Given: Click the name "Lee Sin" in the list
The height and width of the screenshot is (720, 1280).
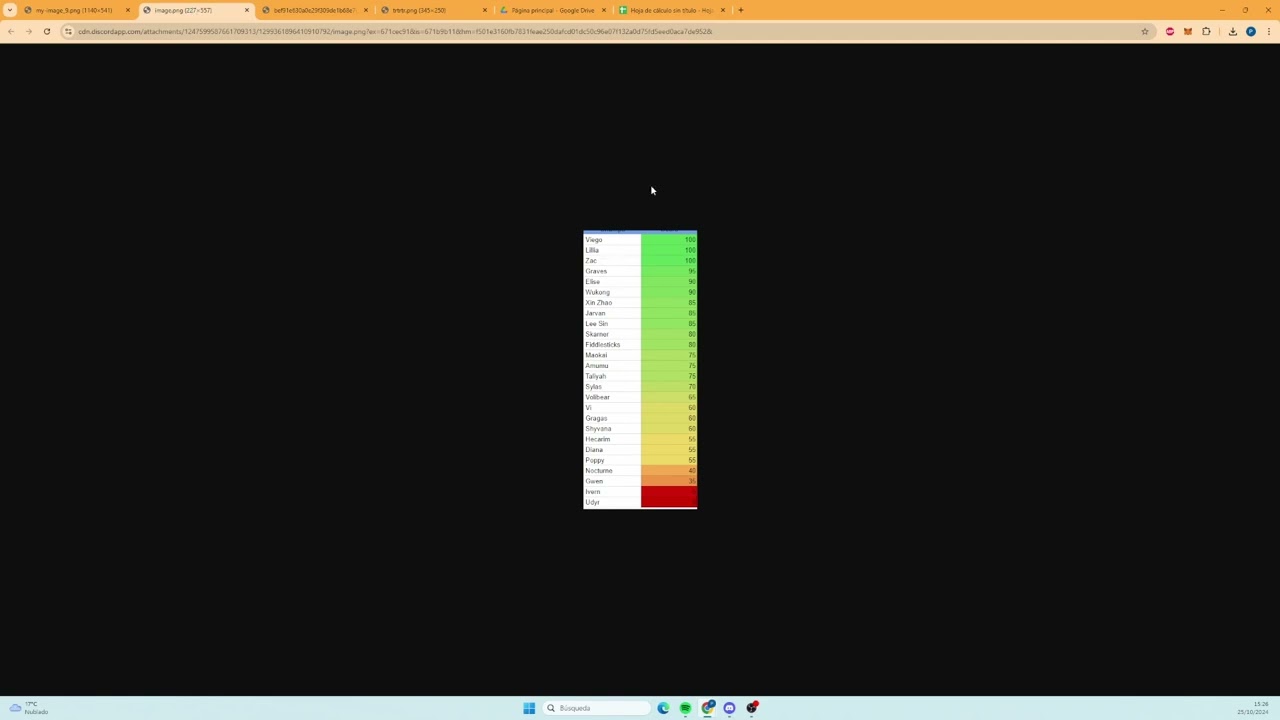Looking at the screenshot, I should click(597, 324).
